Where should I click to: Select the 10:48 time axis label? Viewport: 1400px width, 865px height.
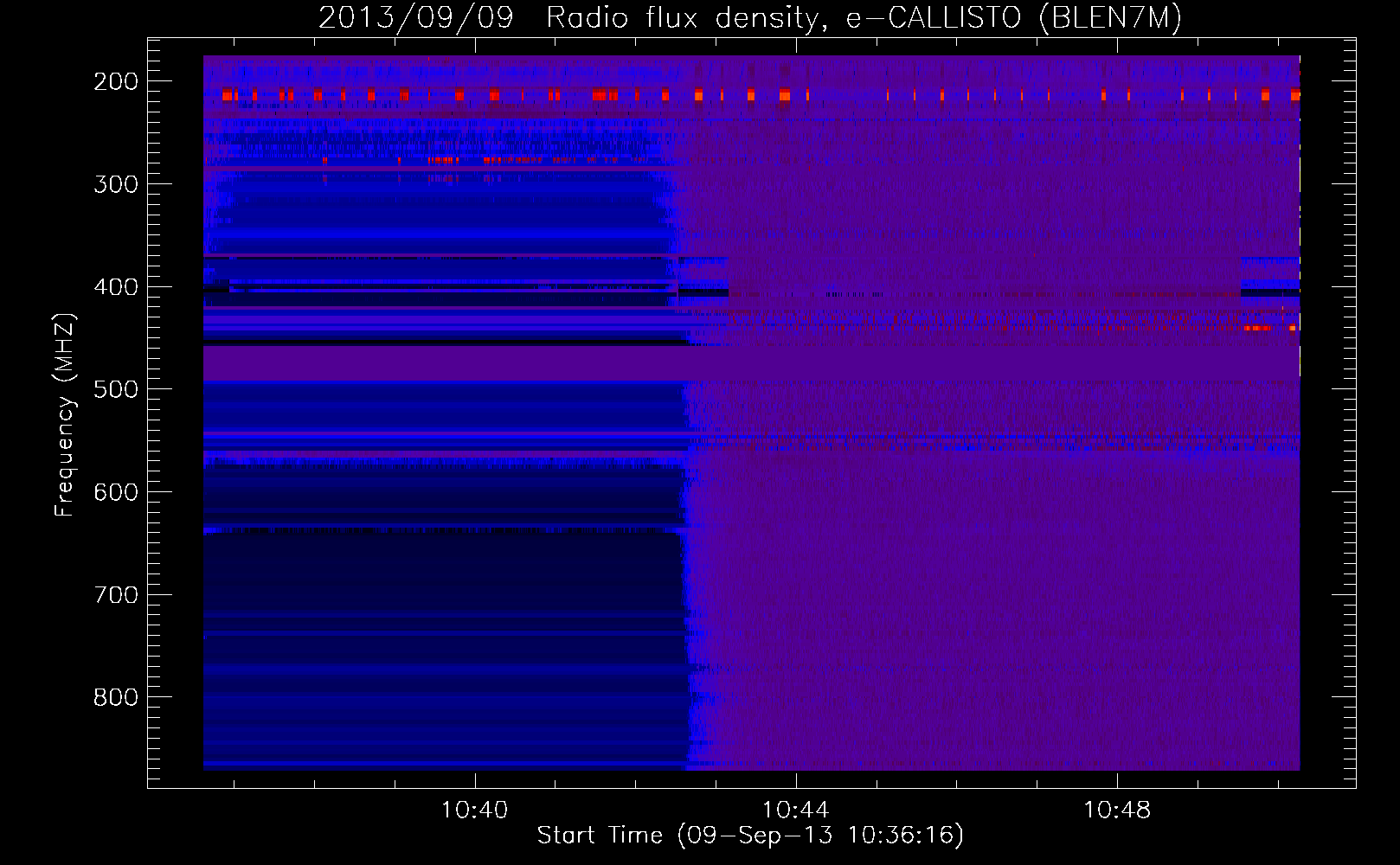1117,811
